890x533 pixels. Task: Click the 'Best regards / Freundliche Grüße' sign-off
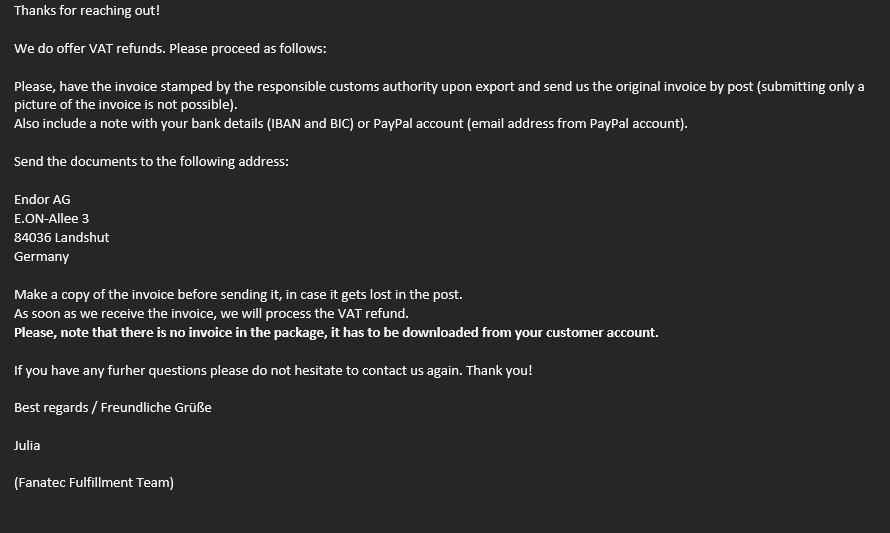pos(112,408)
